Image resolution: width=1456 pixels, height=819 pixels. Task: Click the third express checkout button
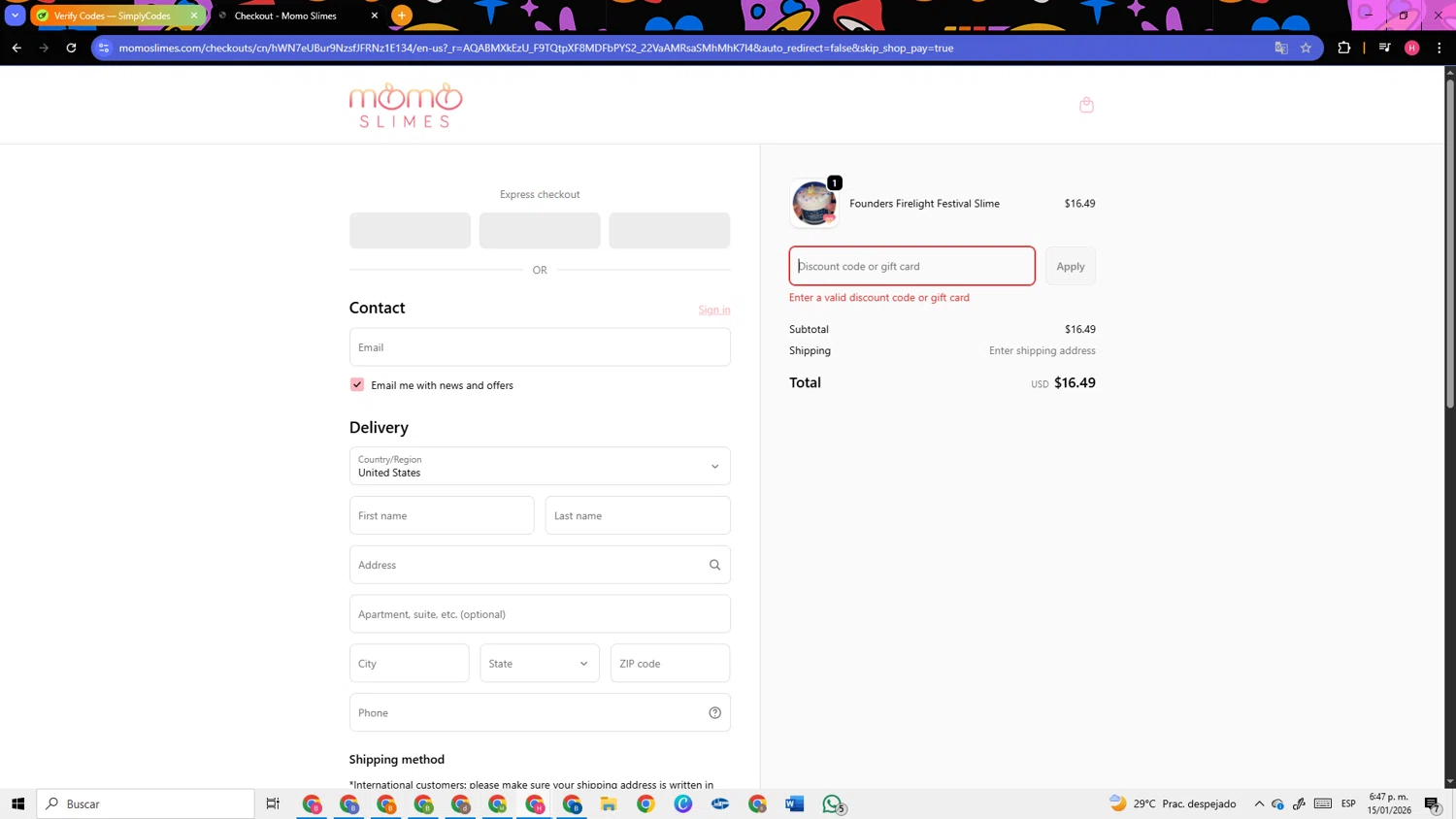(669, 230)
